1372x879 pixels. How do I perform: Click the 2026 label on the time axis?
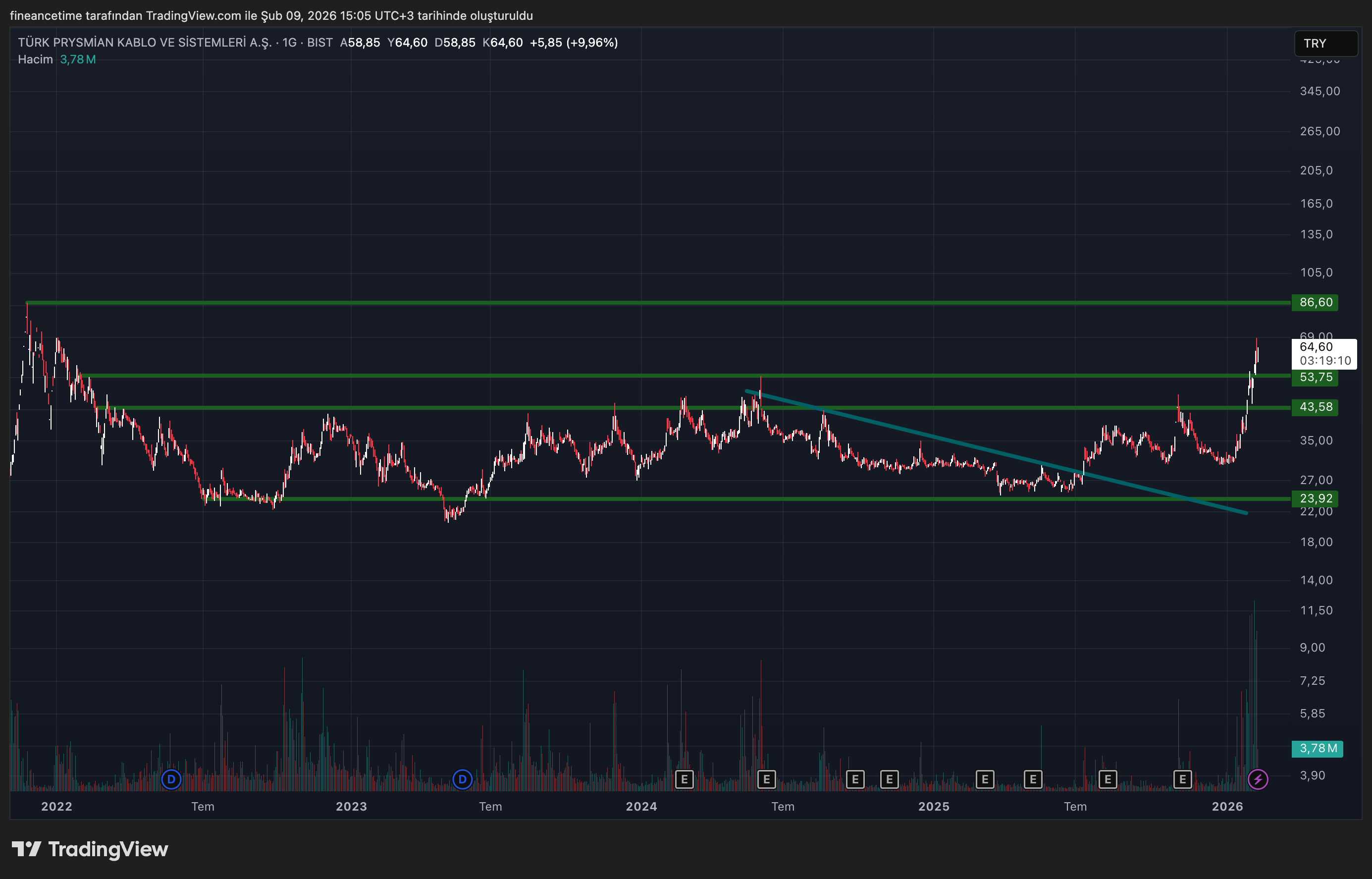(1227, 807)
